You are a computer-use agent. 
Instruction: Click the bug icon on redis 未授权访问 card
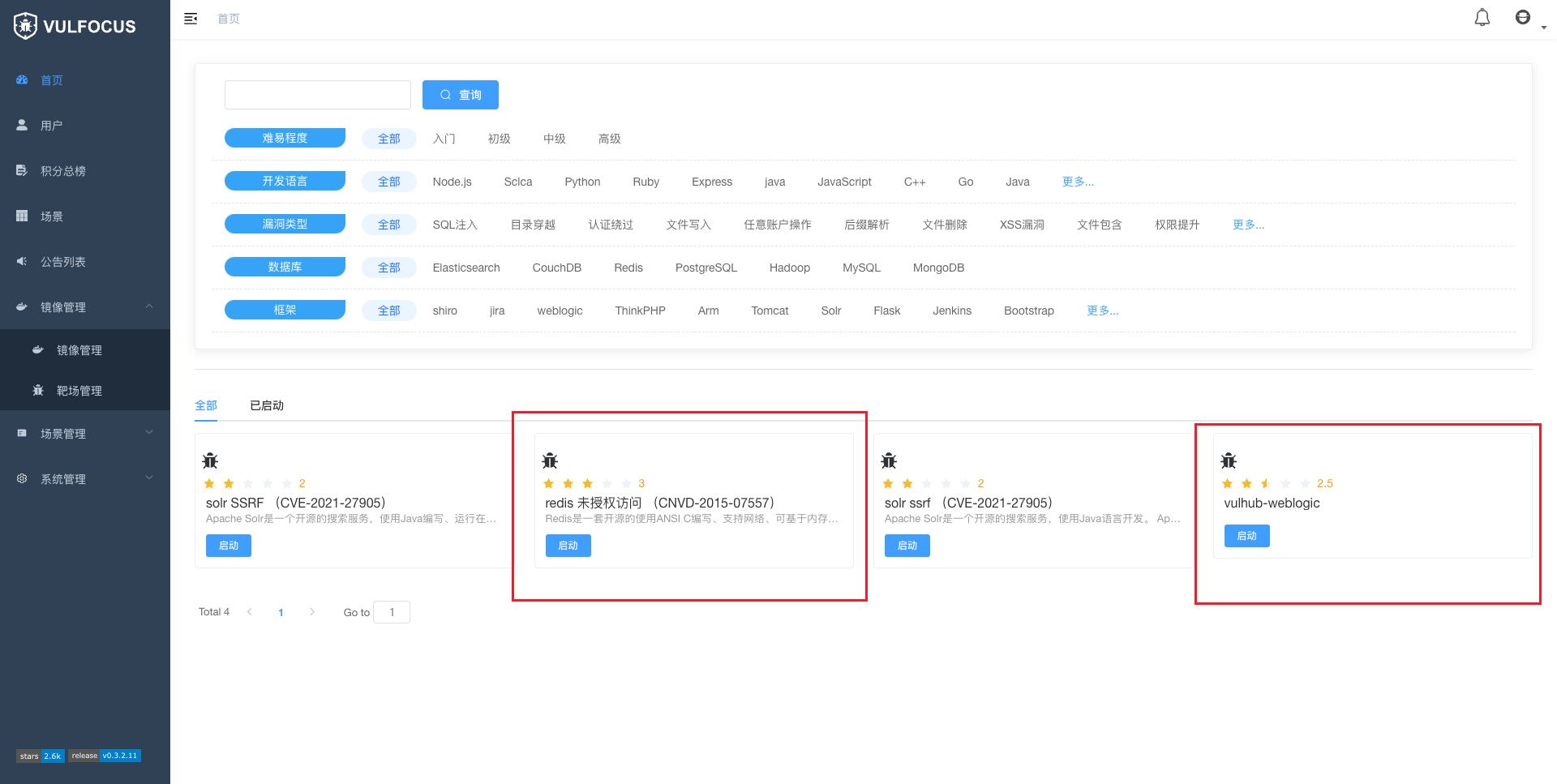click(550, 461)
